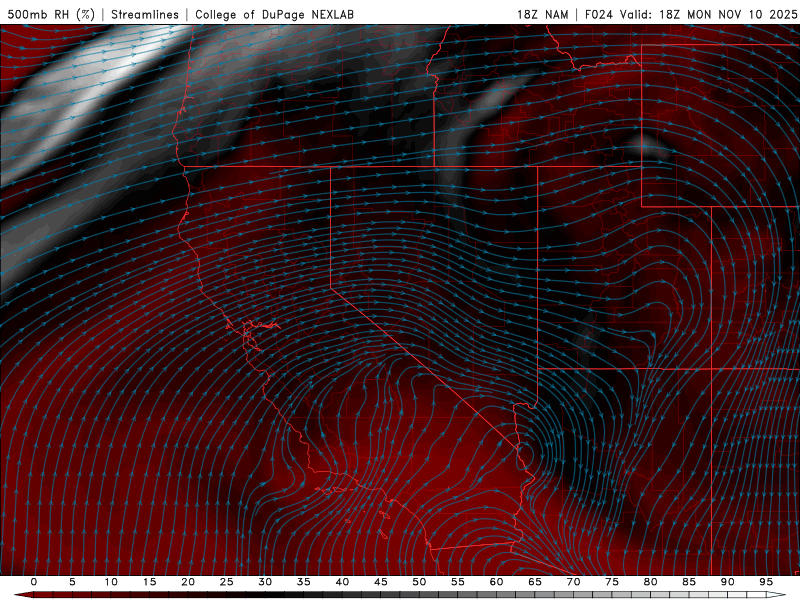Click the 55 value on the color scale

[x=458, y=582]
